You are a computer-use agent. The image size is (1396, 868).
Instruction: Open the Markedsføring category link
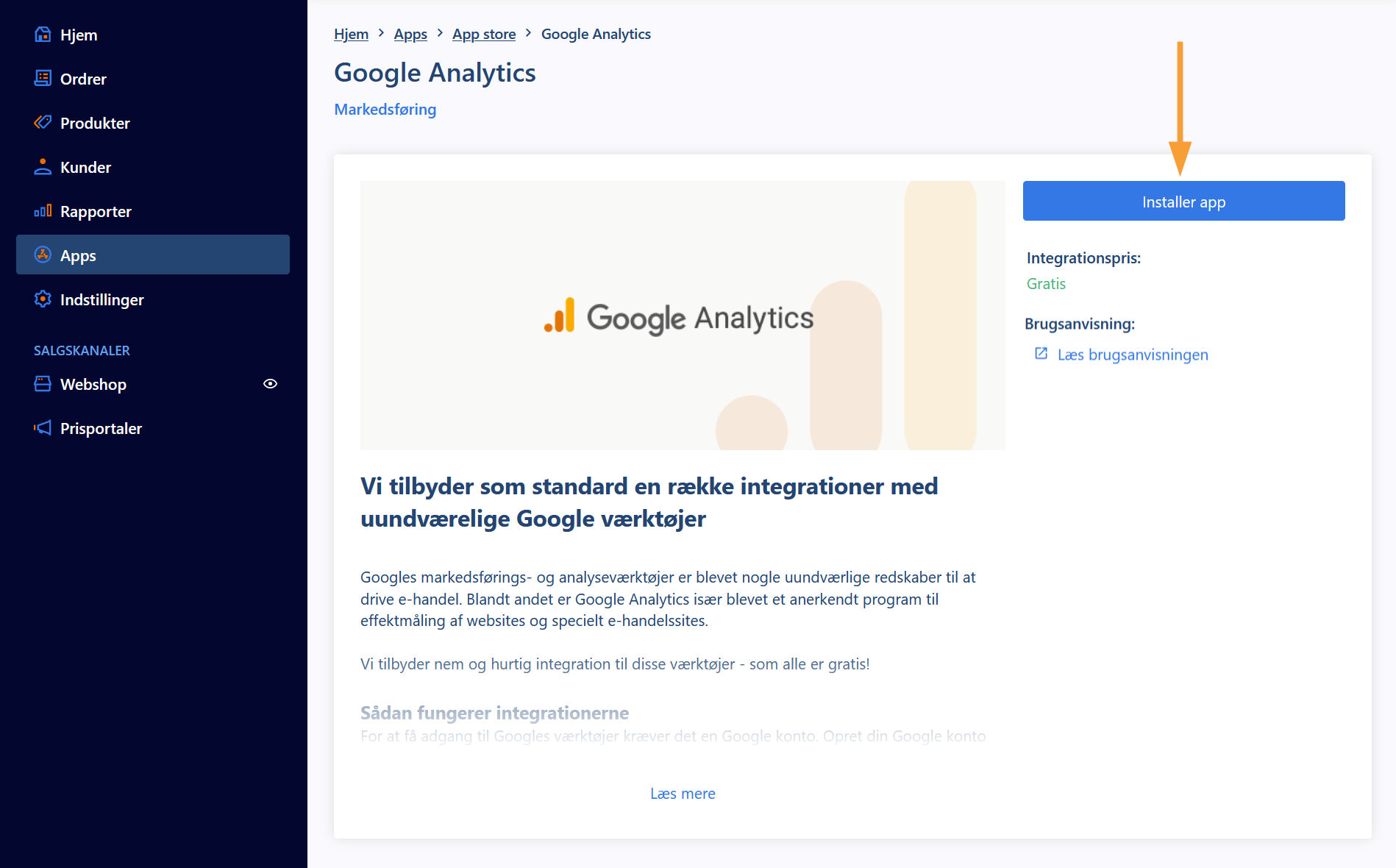click(x=385, y=109)
